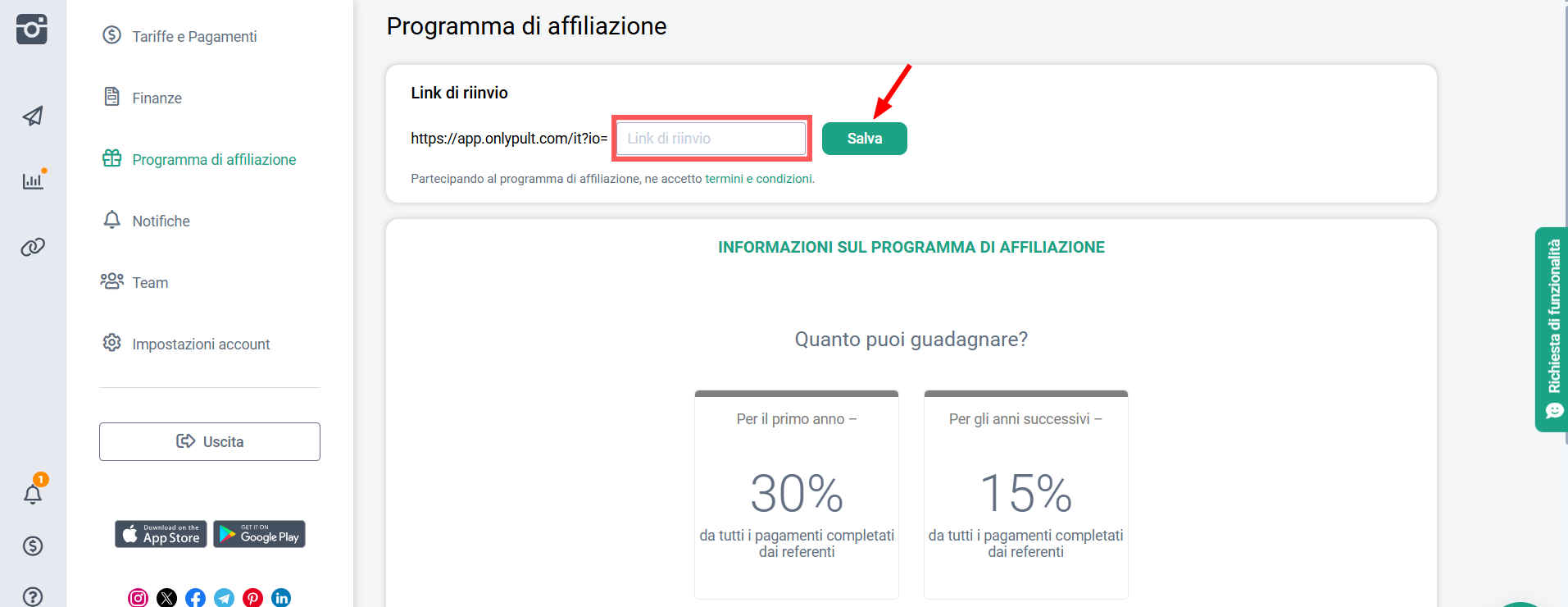Open the Telegram social icon
Image resolution: width=1568 pixels, height=607 pixels.
[224, 598]
